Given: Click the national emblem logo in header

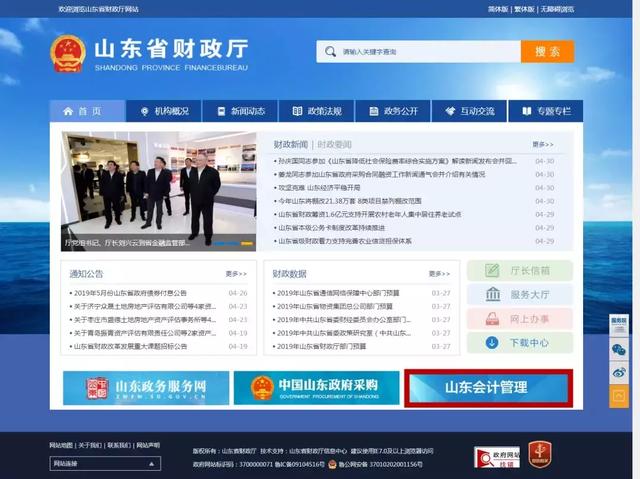Looking at the screenshot, I should pyautogui.click(x=68, y=53).
